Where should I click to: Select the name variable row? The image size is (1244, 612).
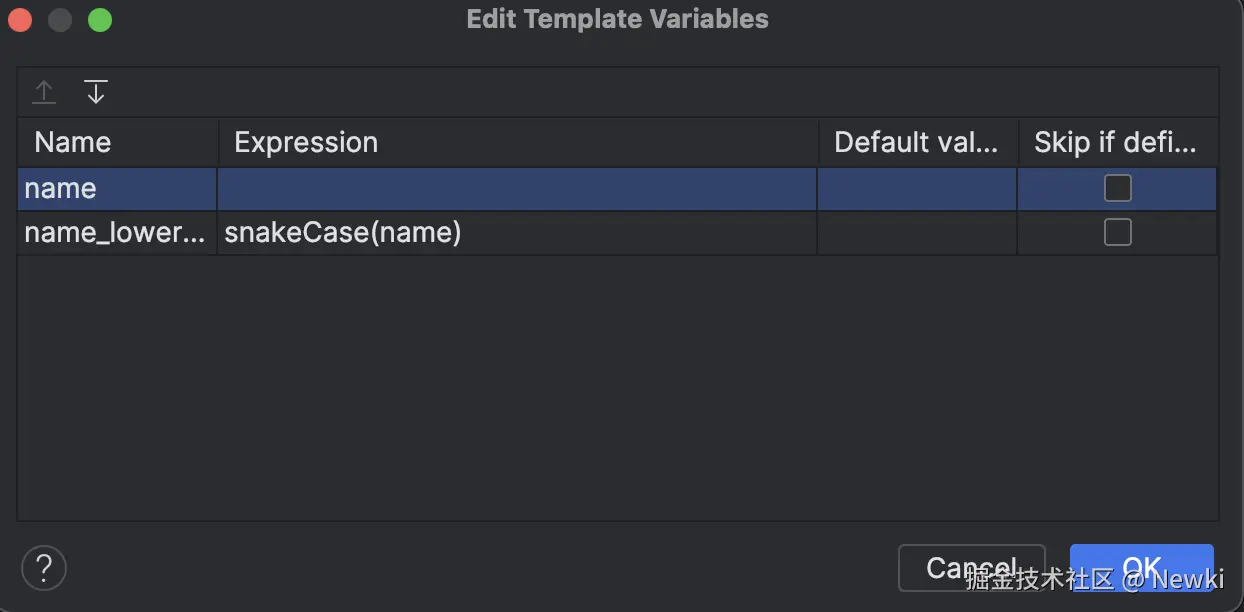point(118,188)
